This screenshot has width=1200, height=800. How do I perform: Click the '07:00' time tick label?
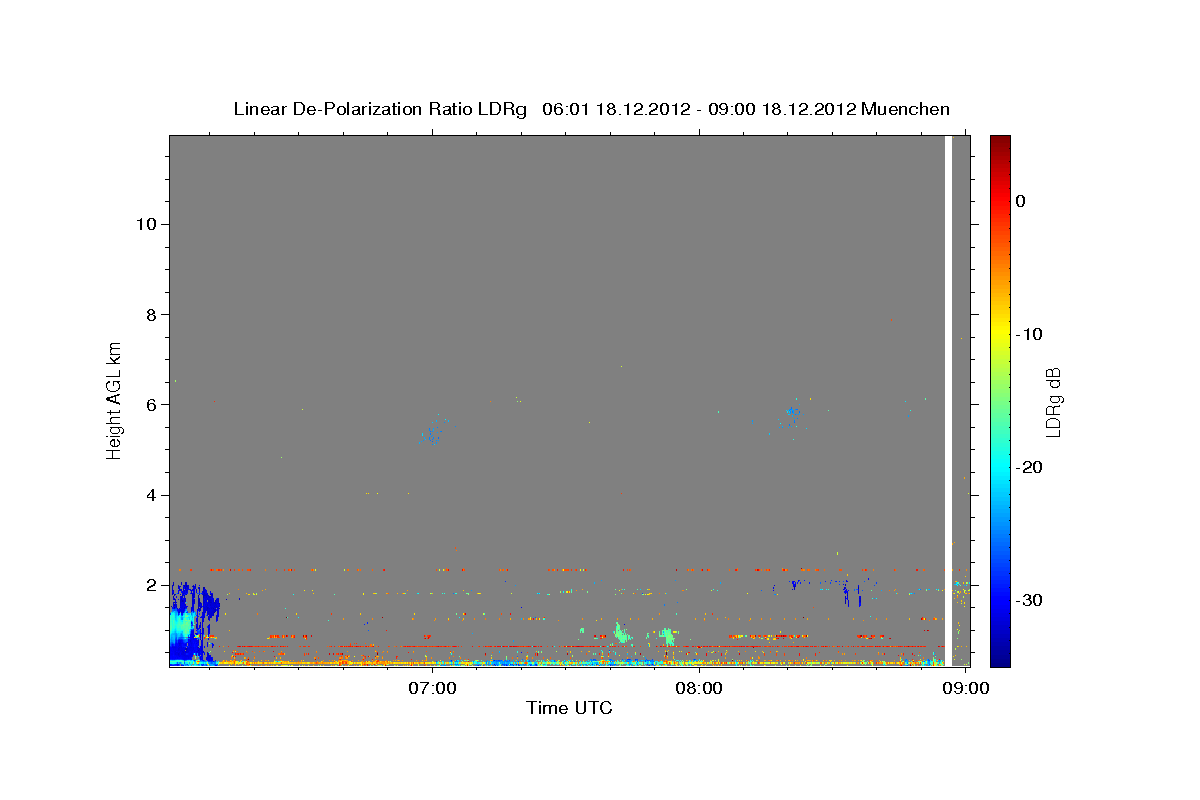(x=433, y=688)
